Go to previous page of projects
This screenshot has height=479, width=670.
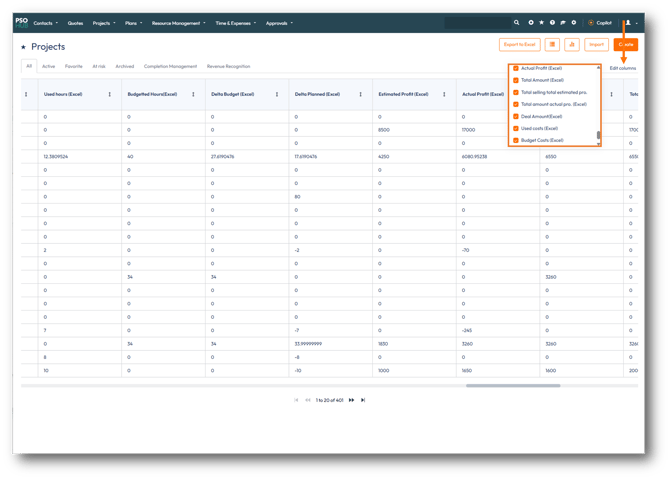coord(308,400)
